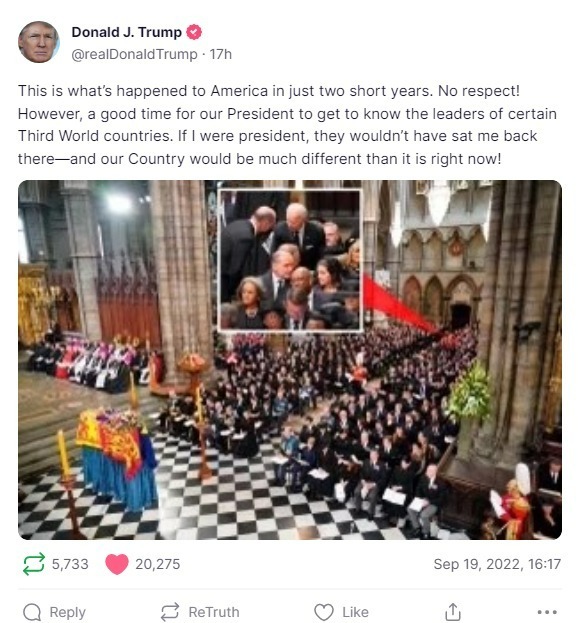Click the verified badge next to the name

pos(194,32)
